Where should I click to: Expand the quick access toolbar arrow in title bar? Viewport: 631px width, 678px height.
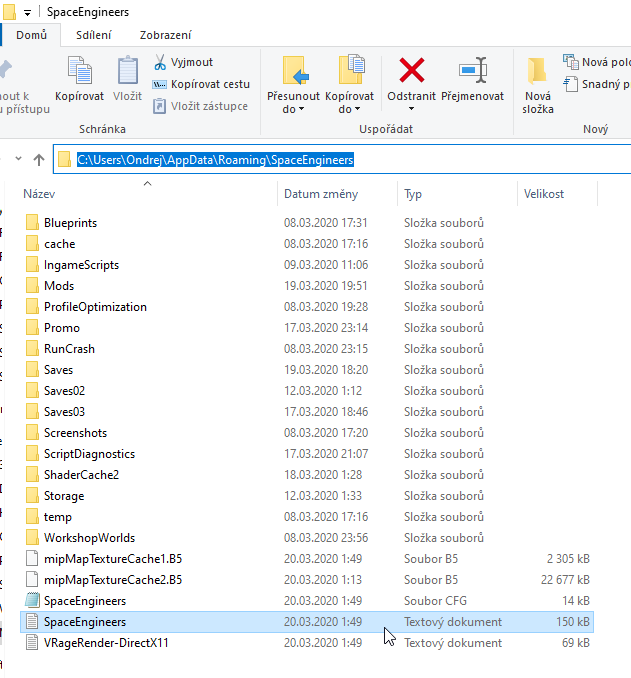tap(26, 12)
